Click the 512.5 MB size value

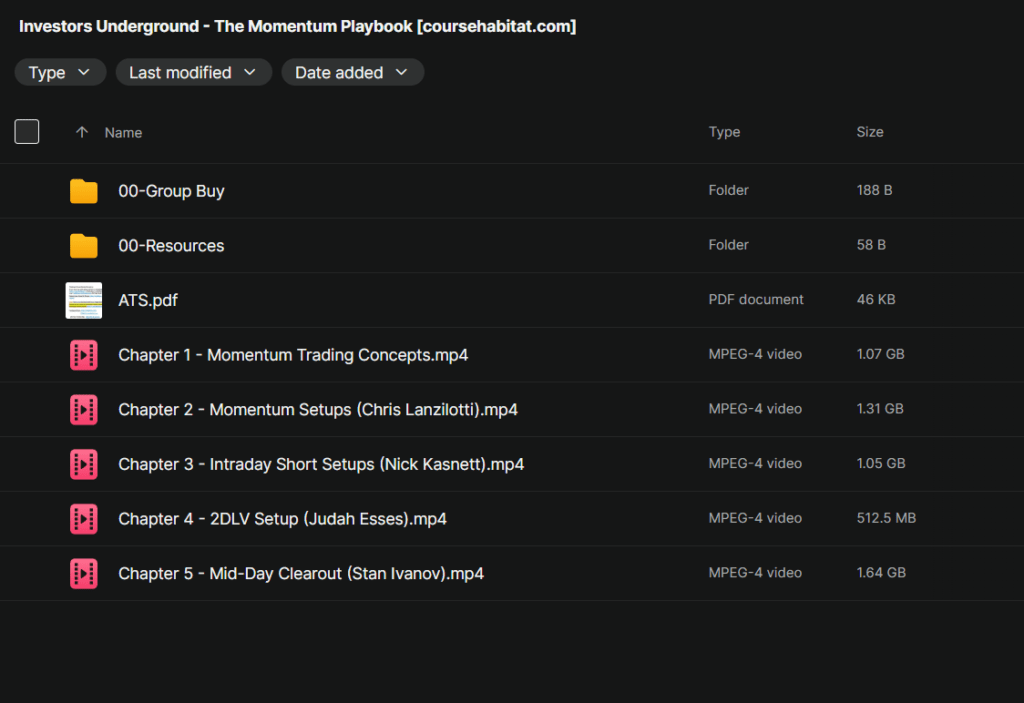[886, 518]
